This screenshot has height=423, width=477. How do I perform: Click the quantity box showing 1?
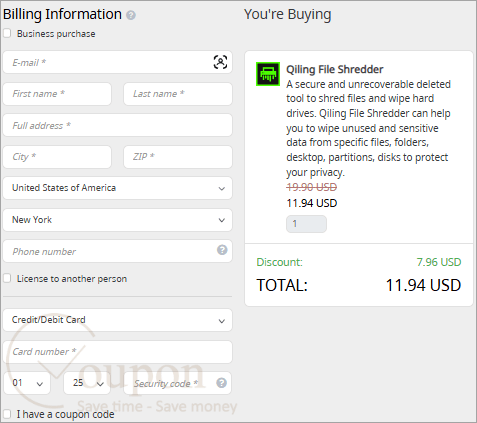tap(306, 224)
